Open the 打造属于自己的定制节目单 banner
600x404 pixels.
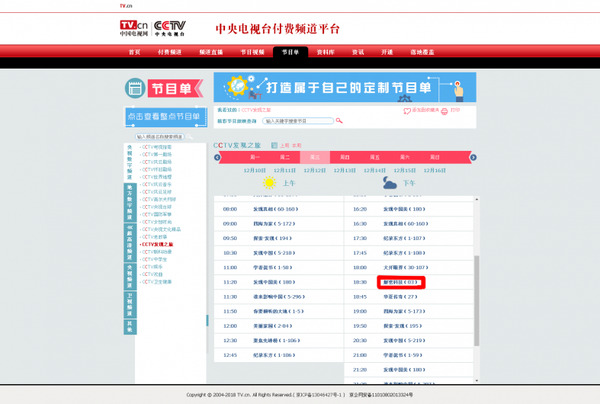(x=345, y=87)
